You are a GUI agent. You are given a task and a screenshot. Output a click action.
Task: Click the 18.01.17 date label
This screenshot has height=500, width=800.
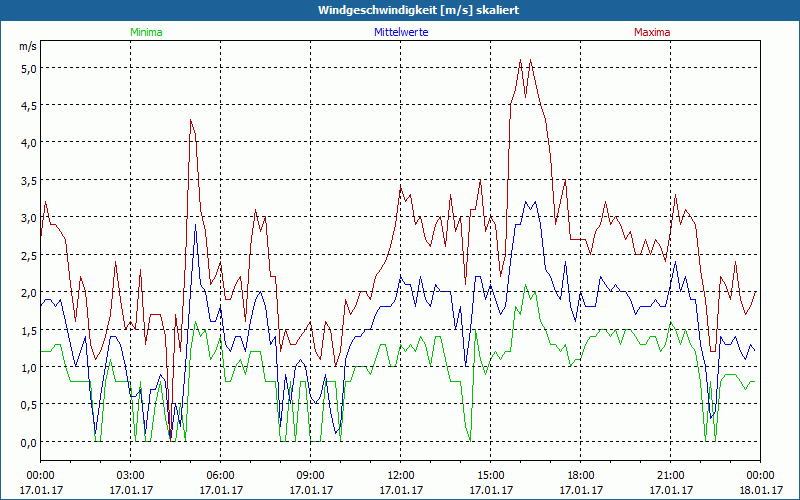[x=760, y=490]
